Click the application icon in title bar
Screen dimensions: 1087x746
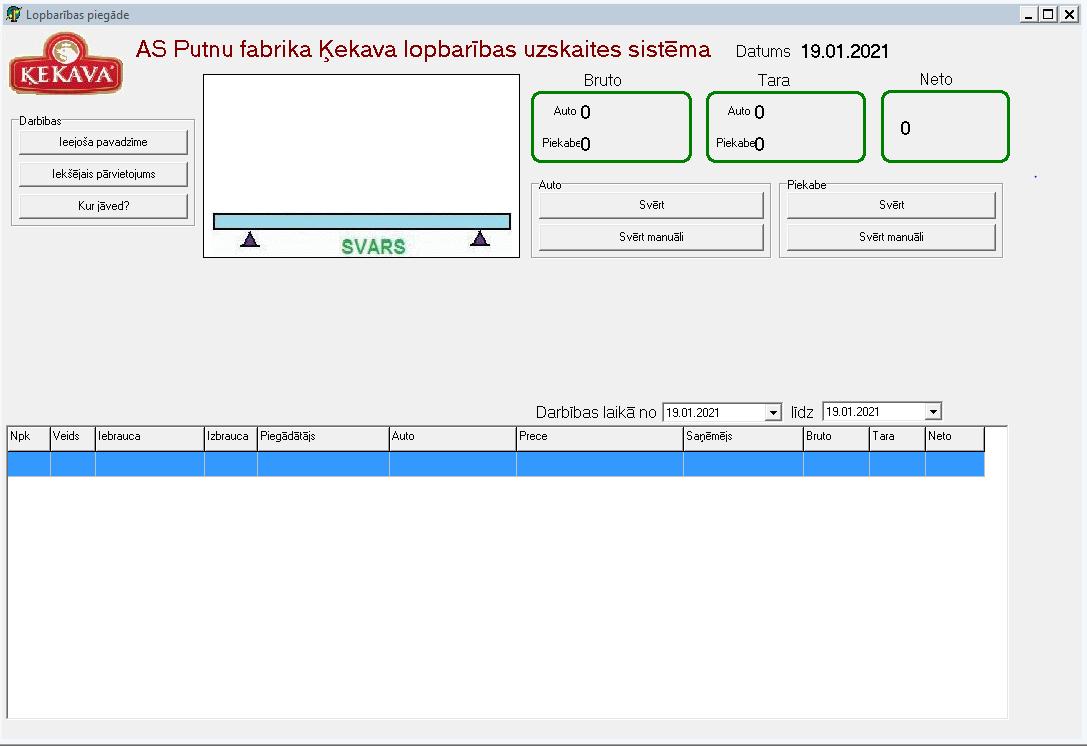[13, 14]
